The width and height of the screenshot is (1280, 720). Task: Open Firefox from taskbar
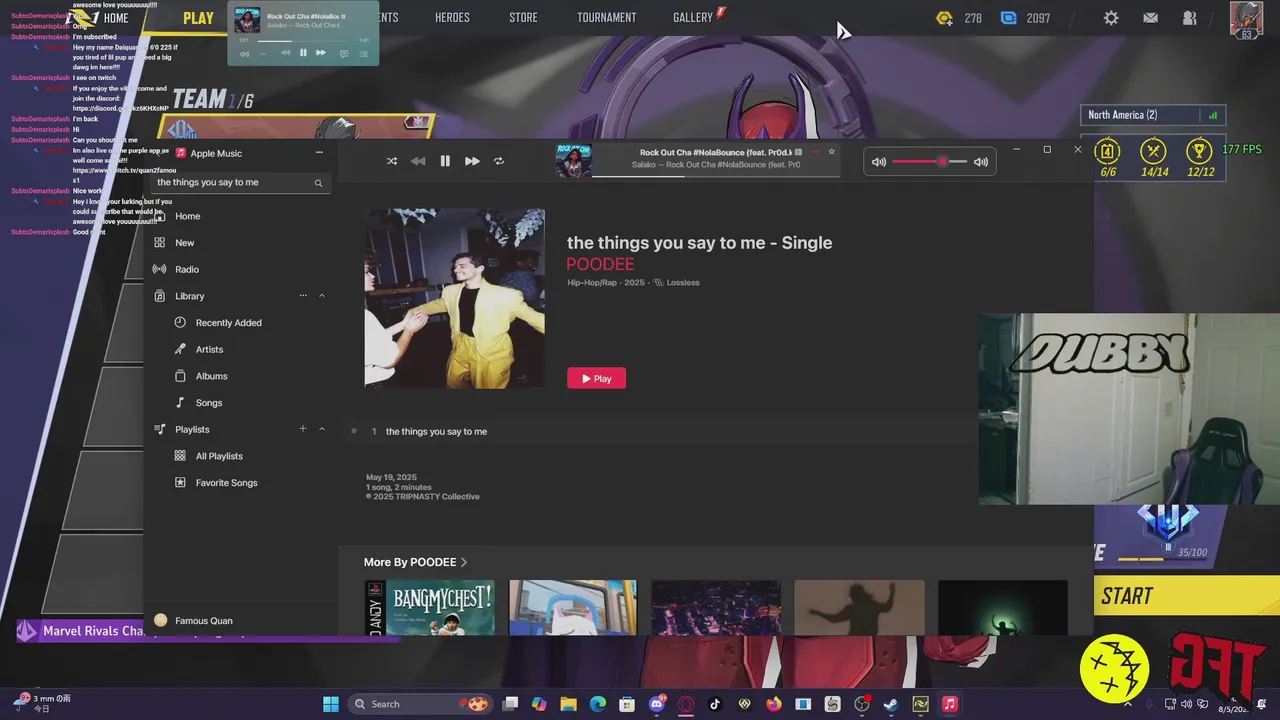pyautogui.click(x=774, y=704)
